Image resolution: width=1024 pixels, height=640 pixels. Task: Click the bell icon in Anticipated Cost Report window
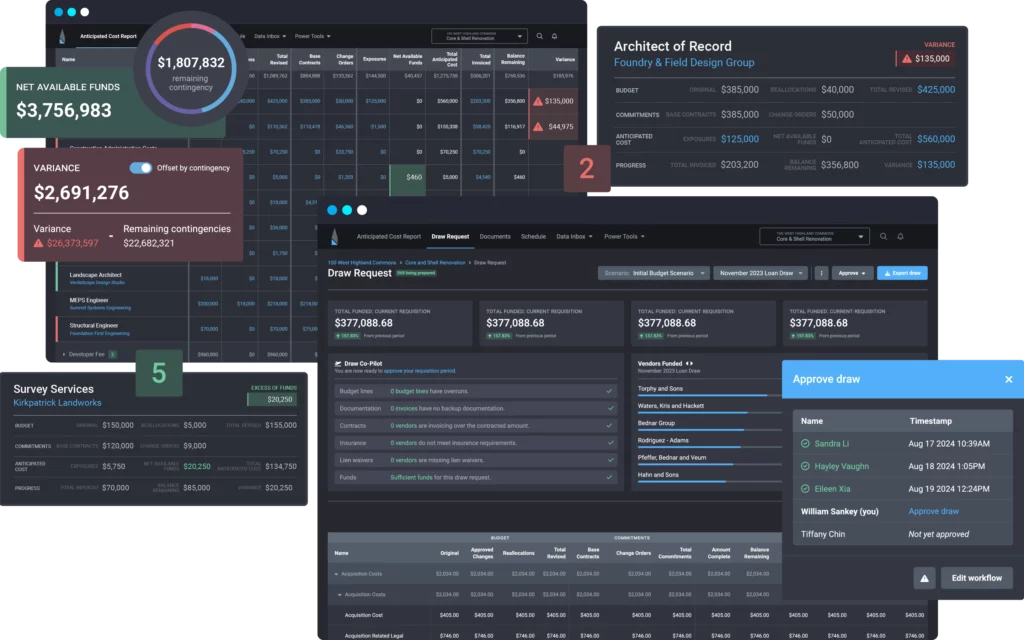(x=554, y=36)
